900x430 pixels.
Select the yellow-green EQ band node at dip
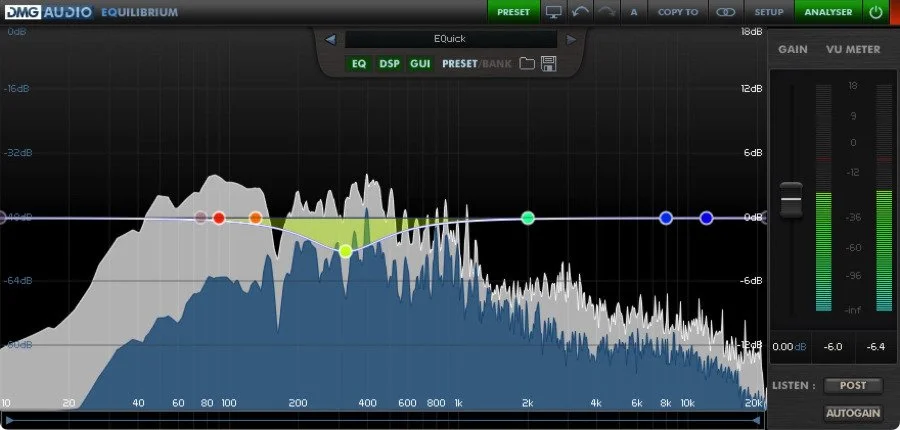[345, 251]
